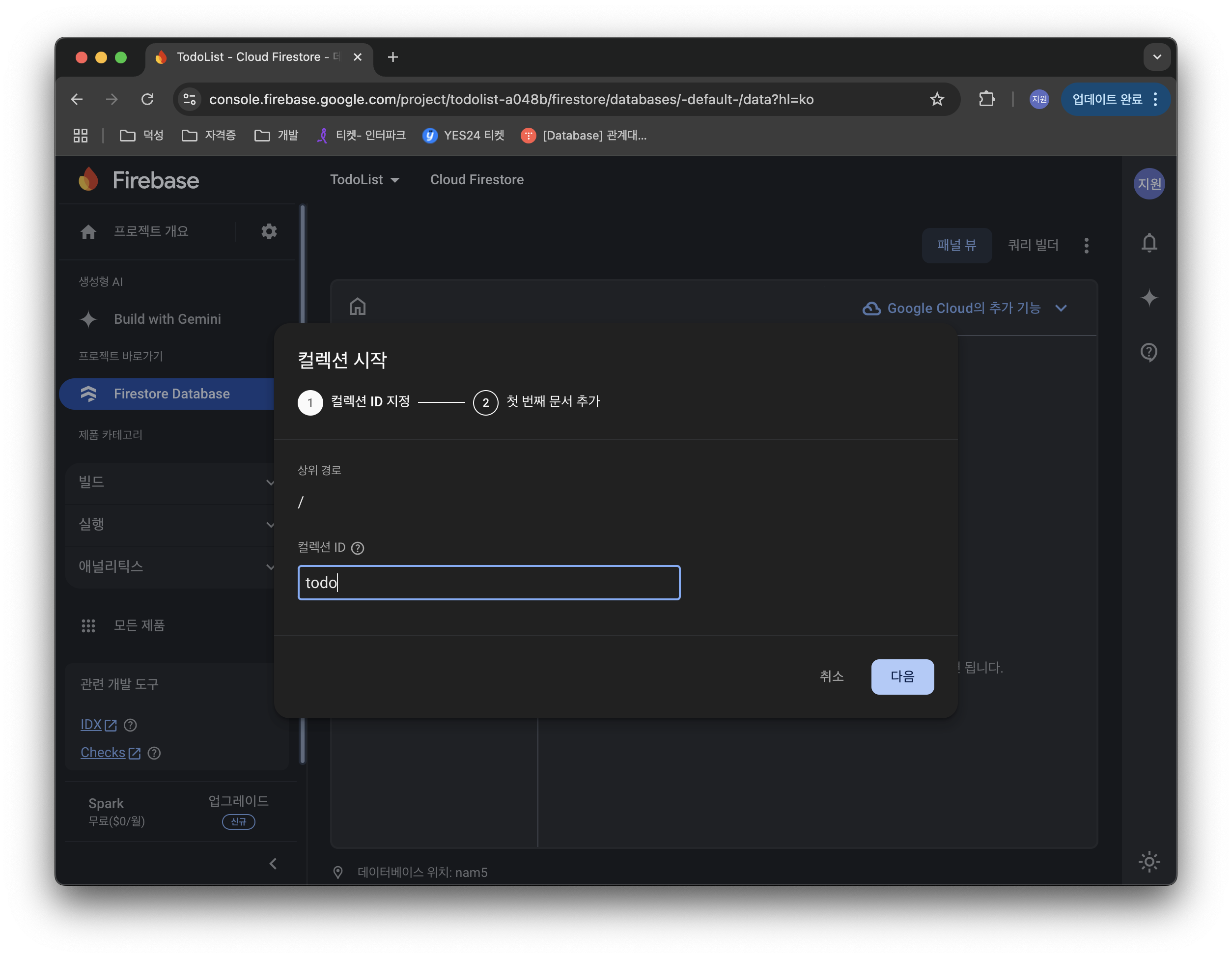Open the notifications bell icon

coord(1148,243)
